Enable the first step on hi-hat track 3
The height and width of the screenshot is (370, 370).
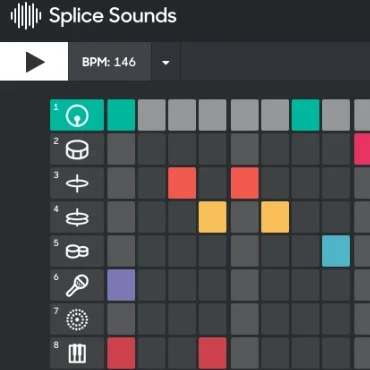(x=121, y=183)
